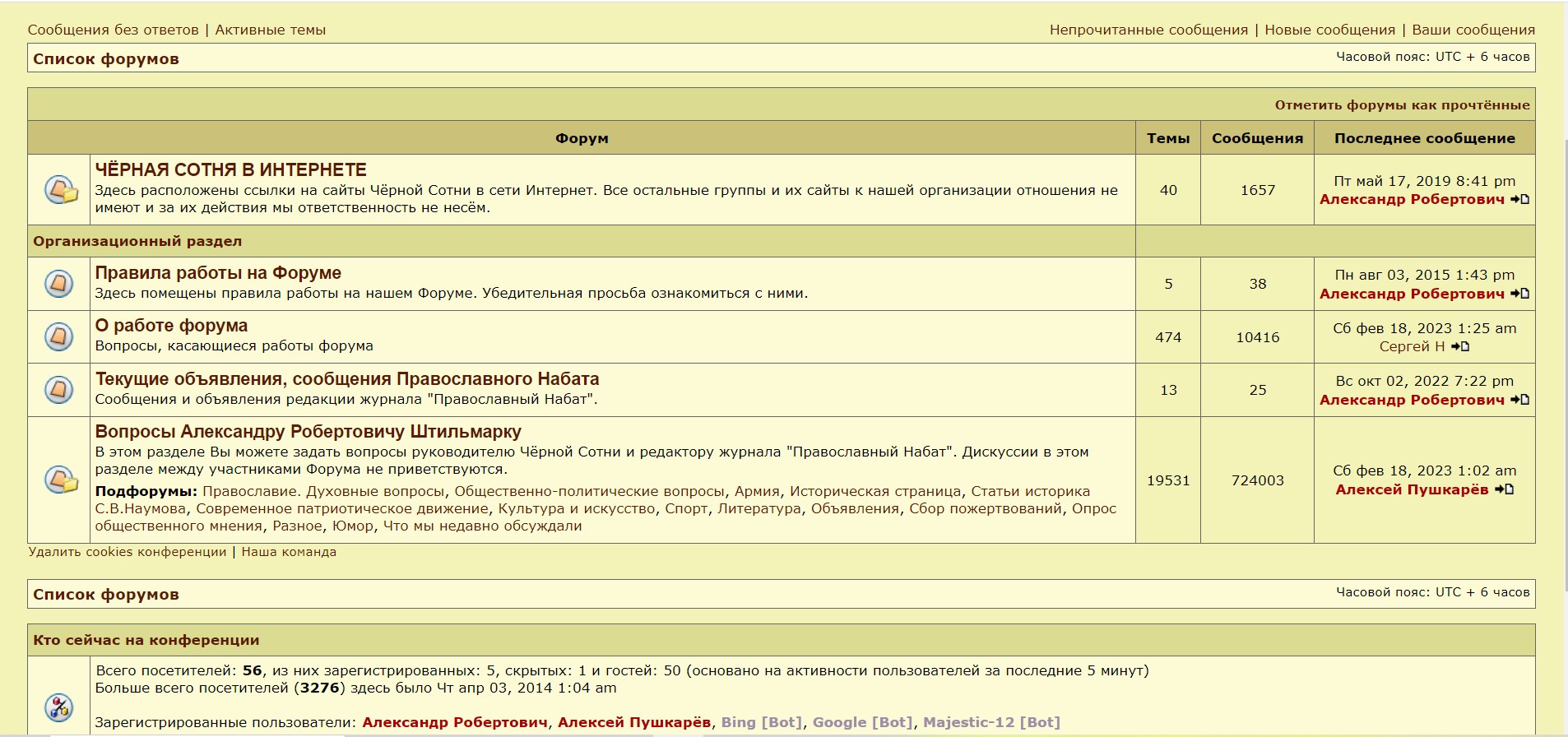The width and height of the screenshot is (1568, 737).
Task: Open Сообщения без ответов link
Action: (x=113, y=30)
